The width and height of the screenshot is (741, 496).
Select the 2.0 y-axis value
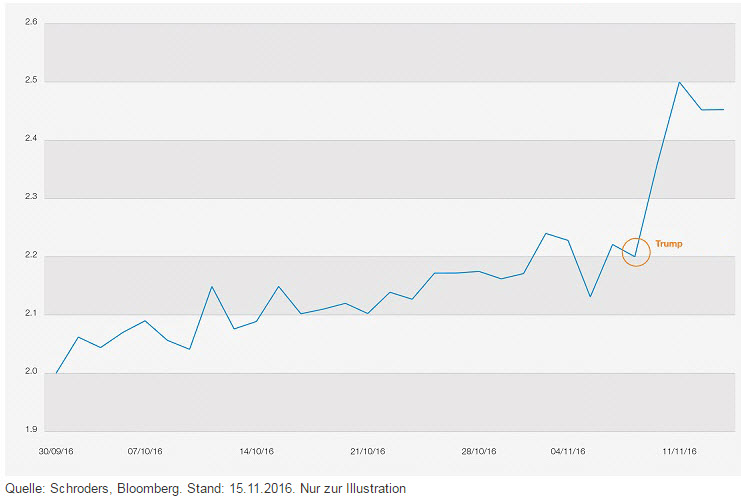point(30,373)
